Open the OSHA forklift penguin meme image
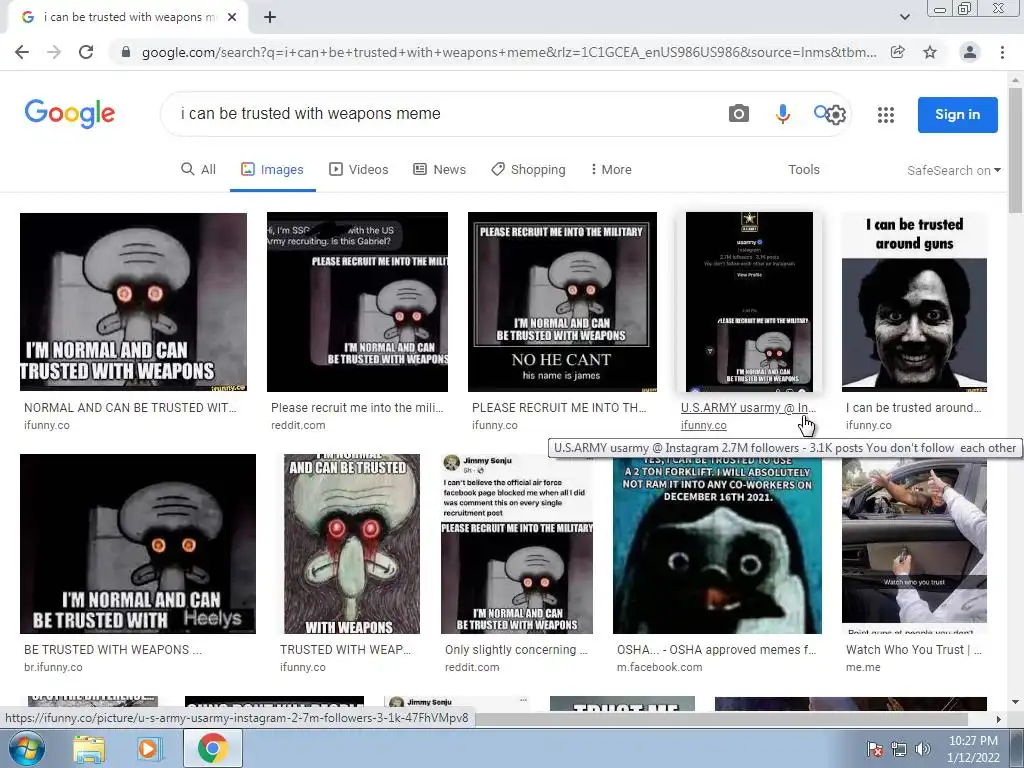The width and height of the screenshot is (1024, 768). tap(717, 544)
